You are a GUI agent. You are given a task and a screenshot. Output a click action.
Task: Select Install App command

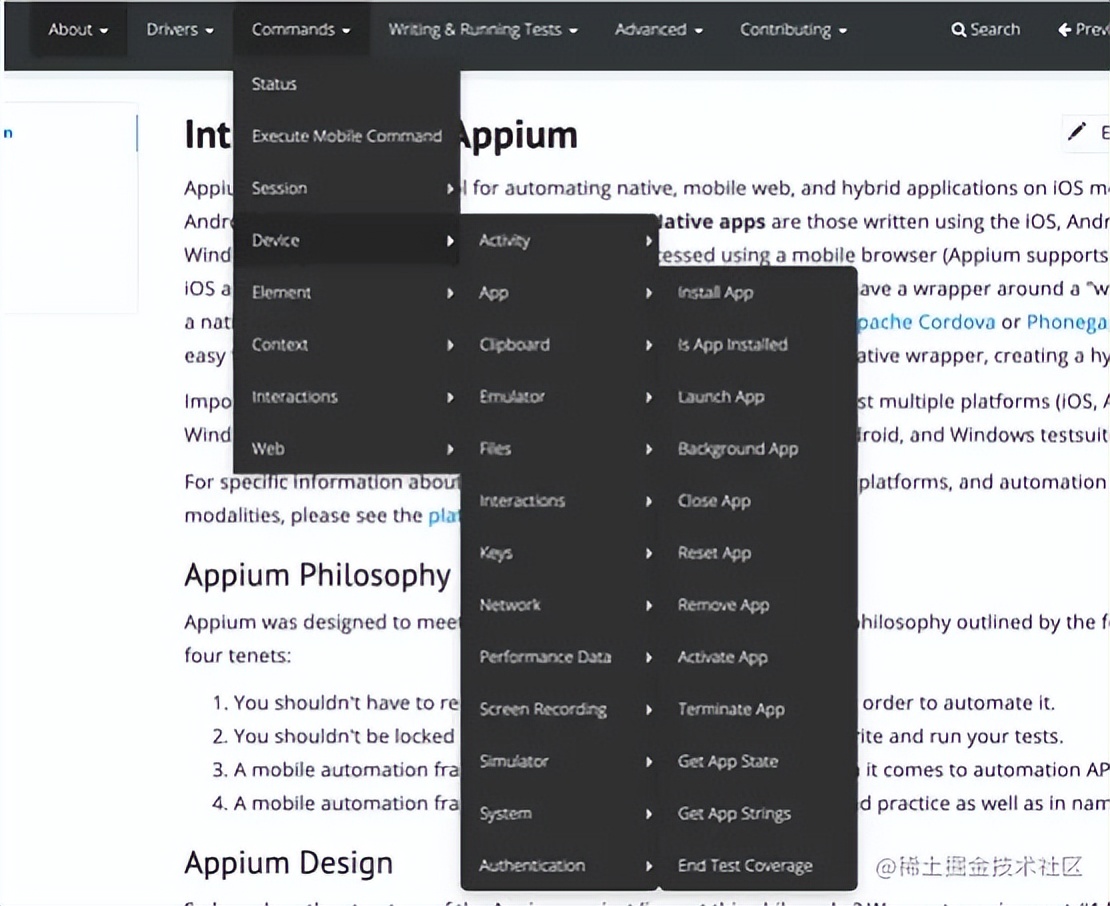(715, 293)
